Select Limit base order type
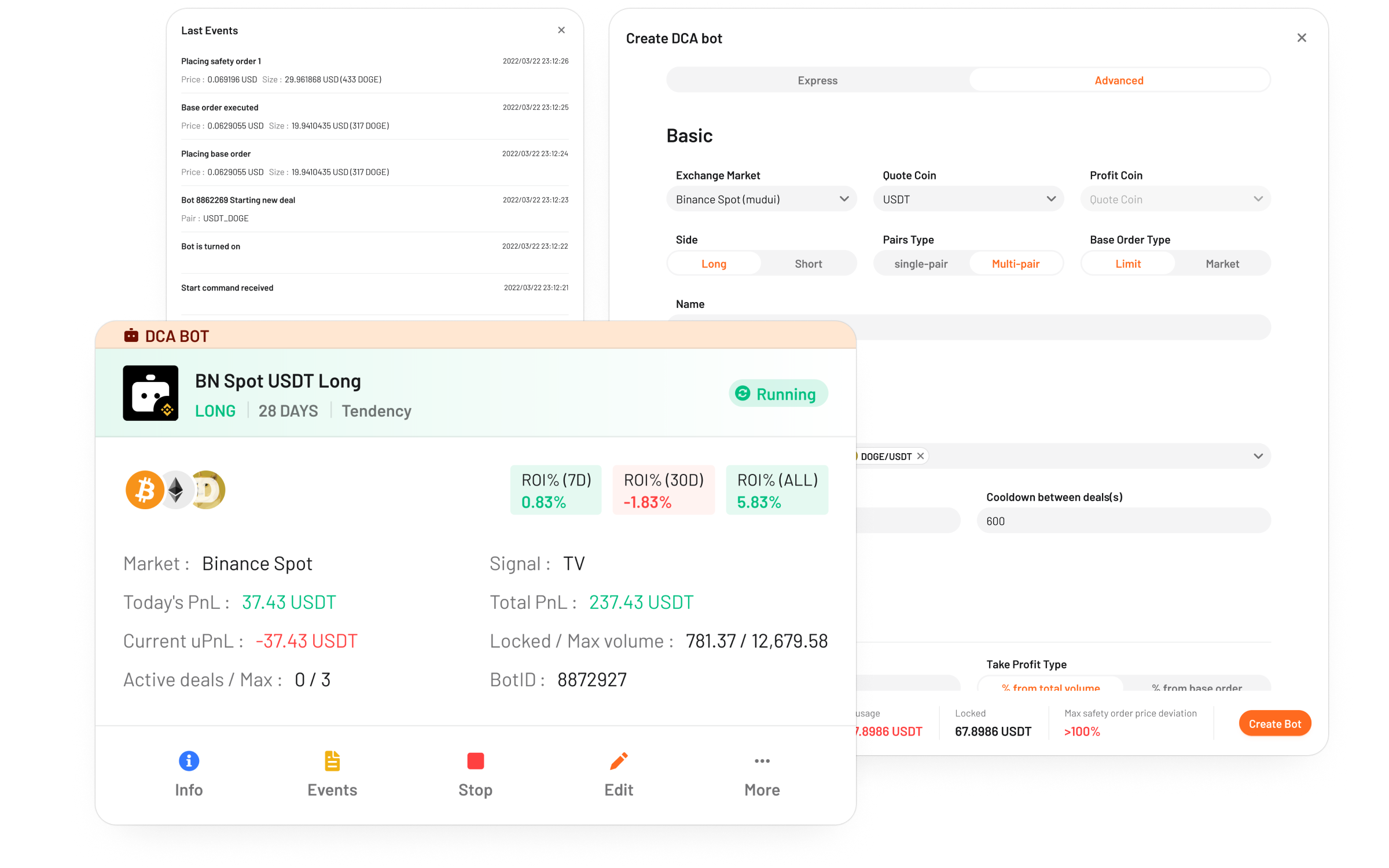 (1127, 263)
